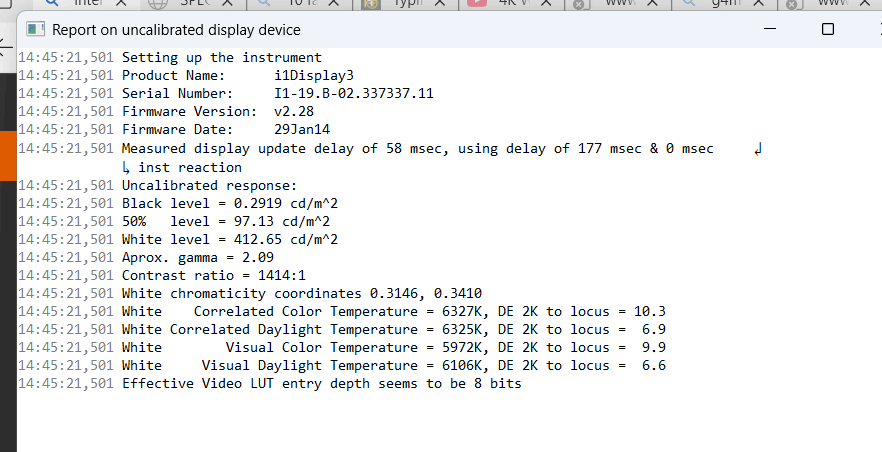
Task: Click the 'Contrast ratio = 1414:1' line
Action: 214,275
